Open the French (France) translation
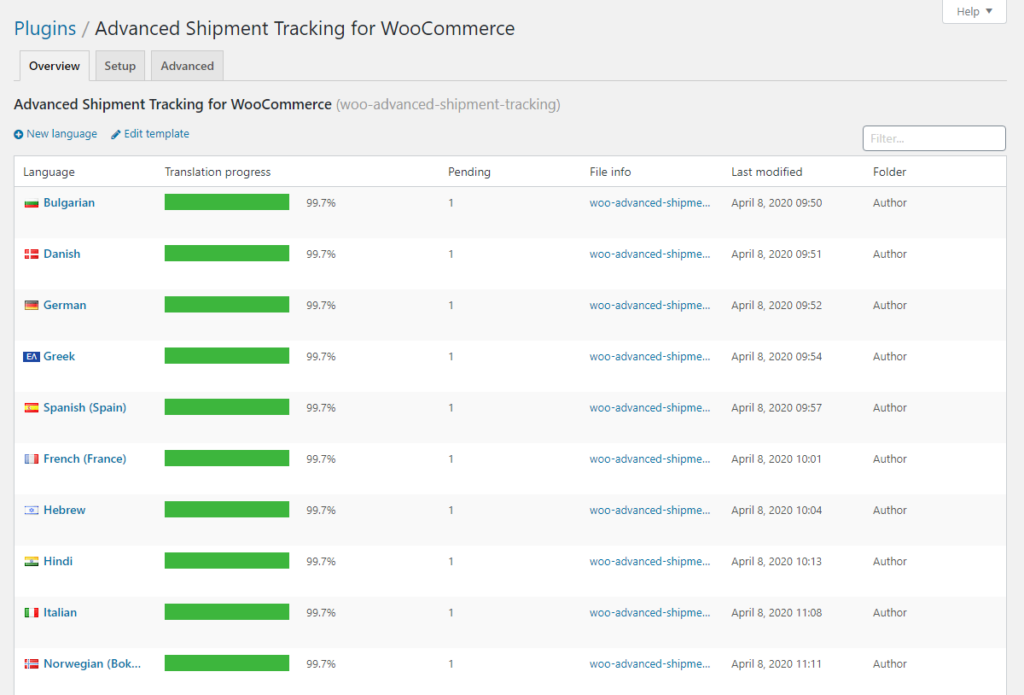 coord(84,459)
